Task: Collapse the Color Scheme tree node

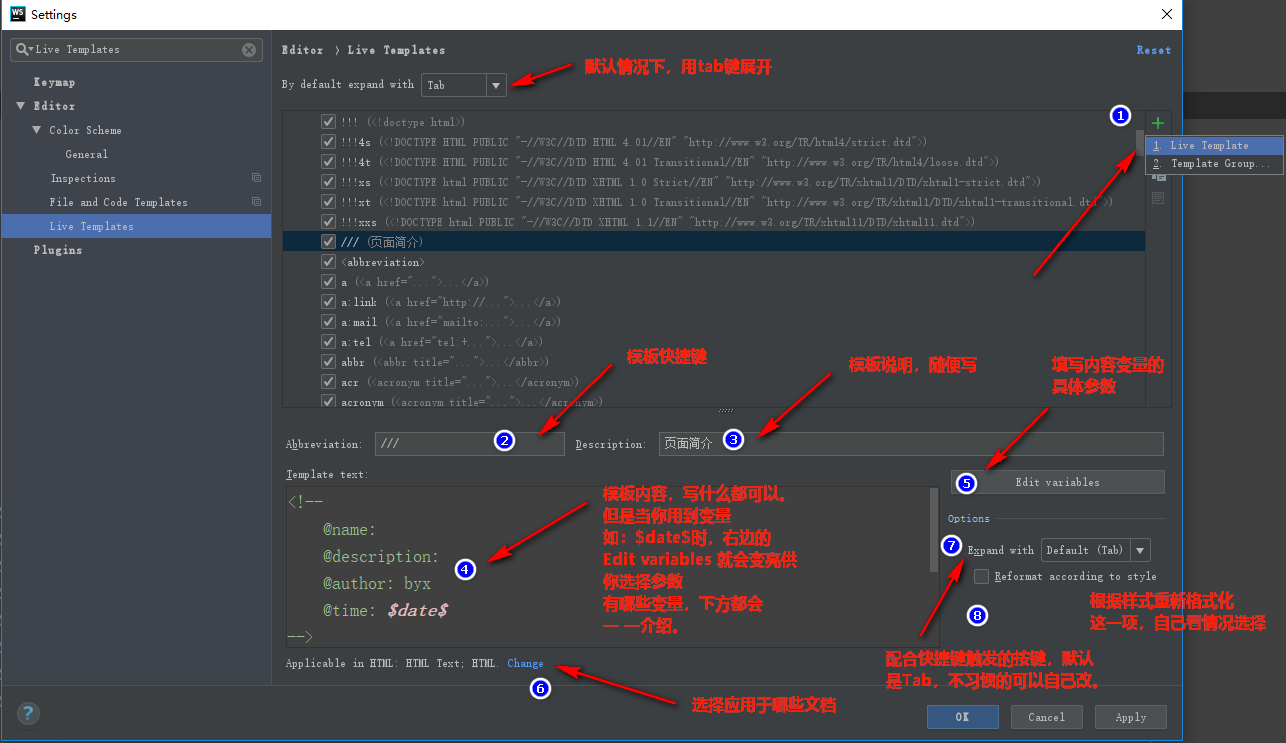Action: click(x=37, y=130)
